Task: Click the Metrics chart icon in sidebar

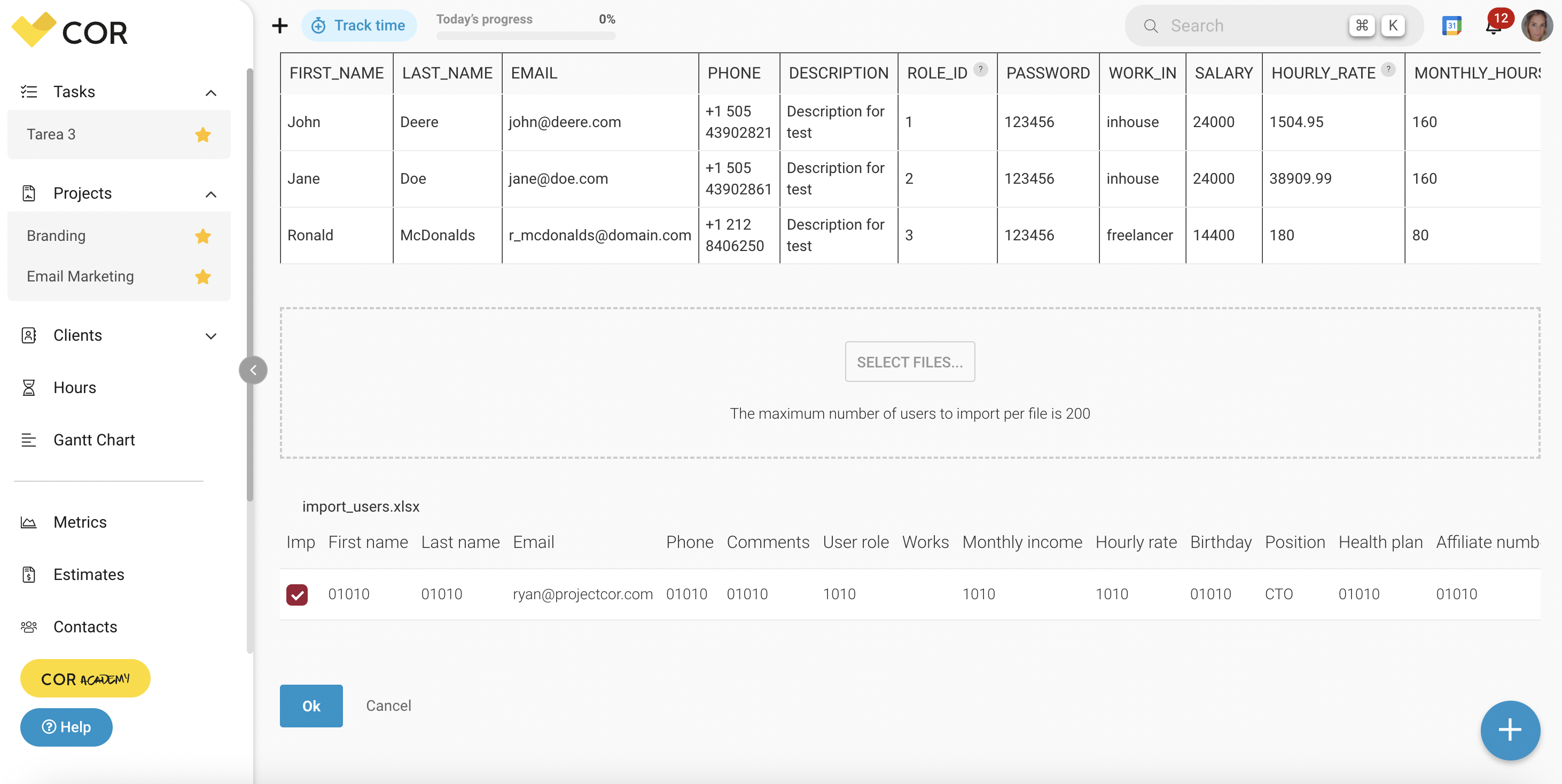Action: [x=29, y=521]
